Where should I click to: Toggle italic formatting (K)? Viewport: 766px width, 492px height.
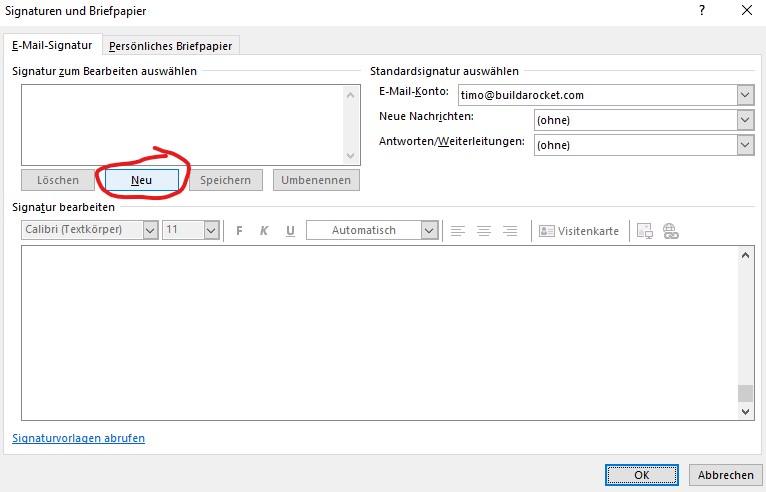point(264,231)
